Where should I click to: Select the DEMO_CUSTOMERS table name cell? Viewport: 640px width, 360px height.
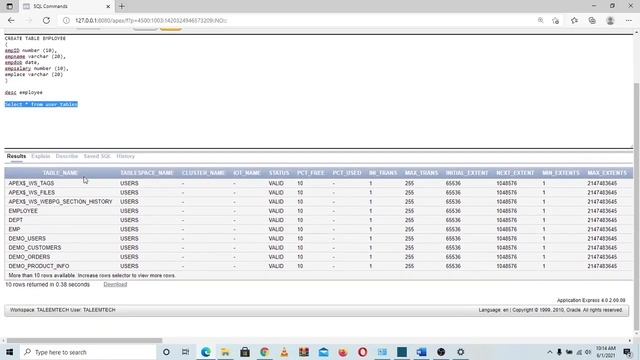click(35, 248)
